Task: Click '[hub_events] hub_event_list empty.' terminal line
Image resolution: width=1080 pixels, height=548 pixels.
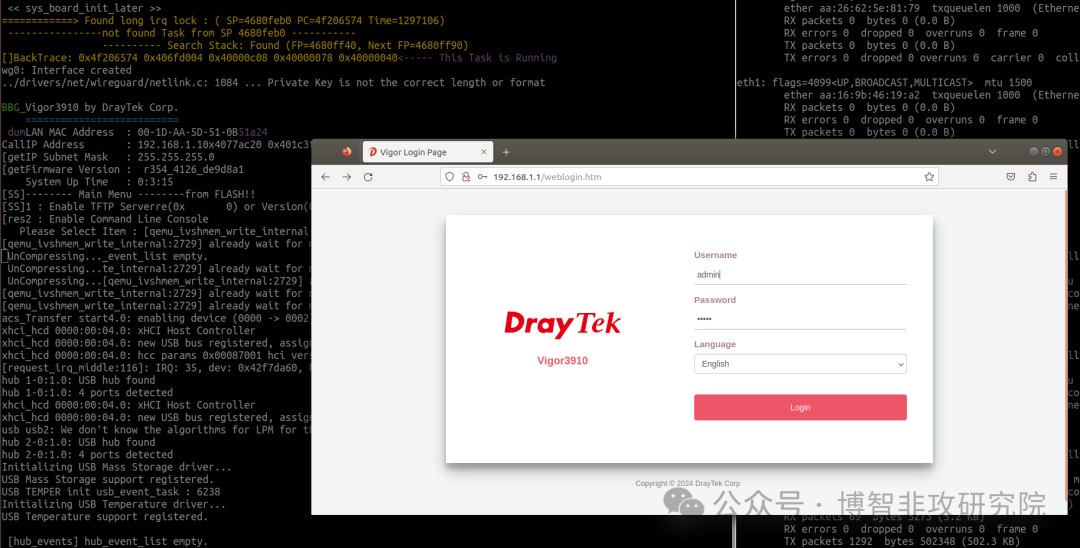Action: click(105, 541)
